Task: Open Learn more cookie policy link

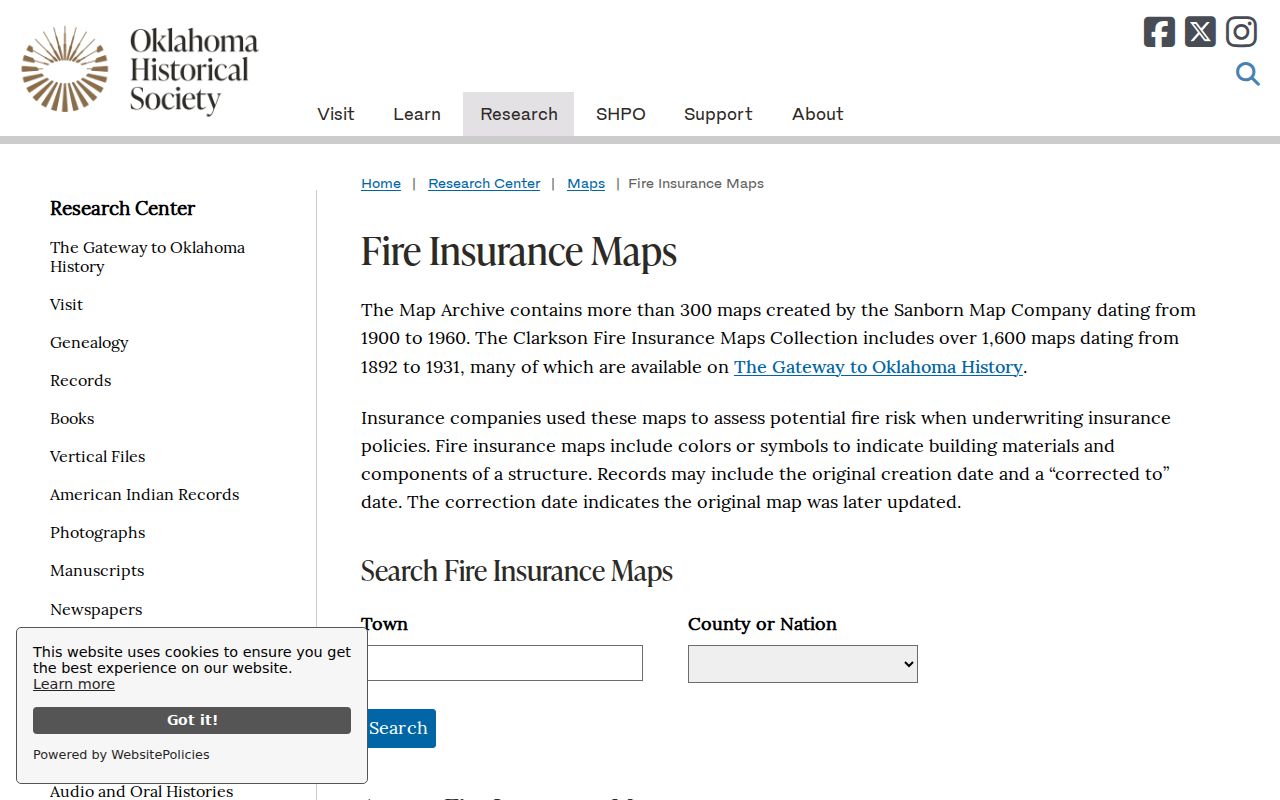Action: click(74, 684)
